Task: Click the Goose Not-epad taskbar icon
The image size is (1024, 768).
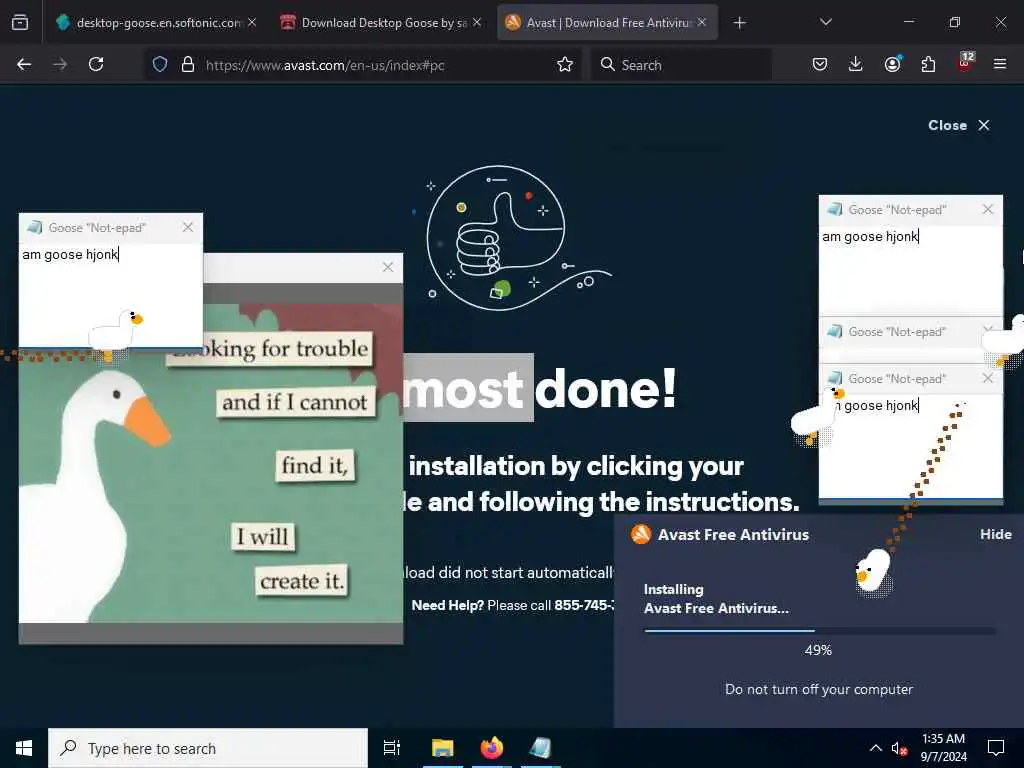Action: (x=541, y=748)
